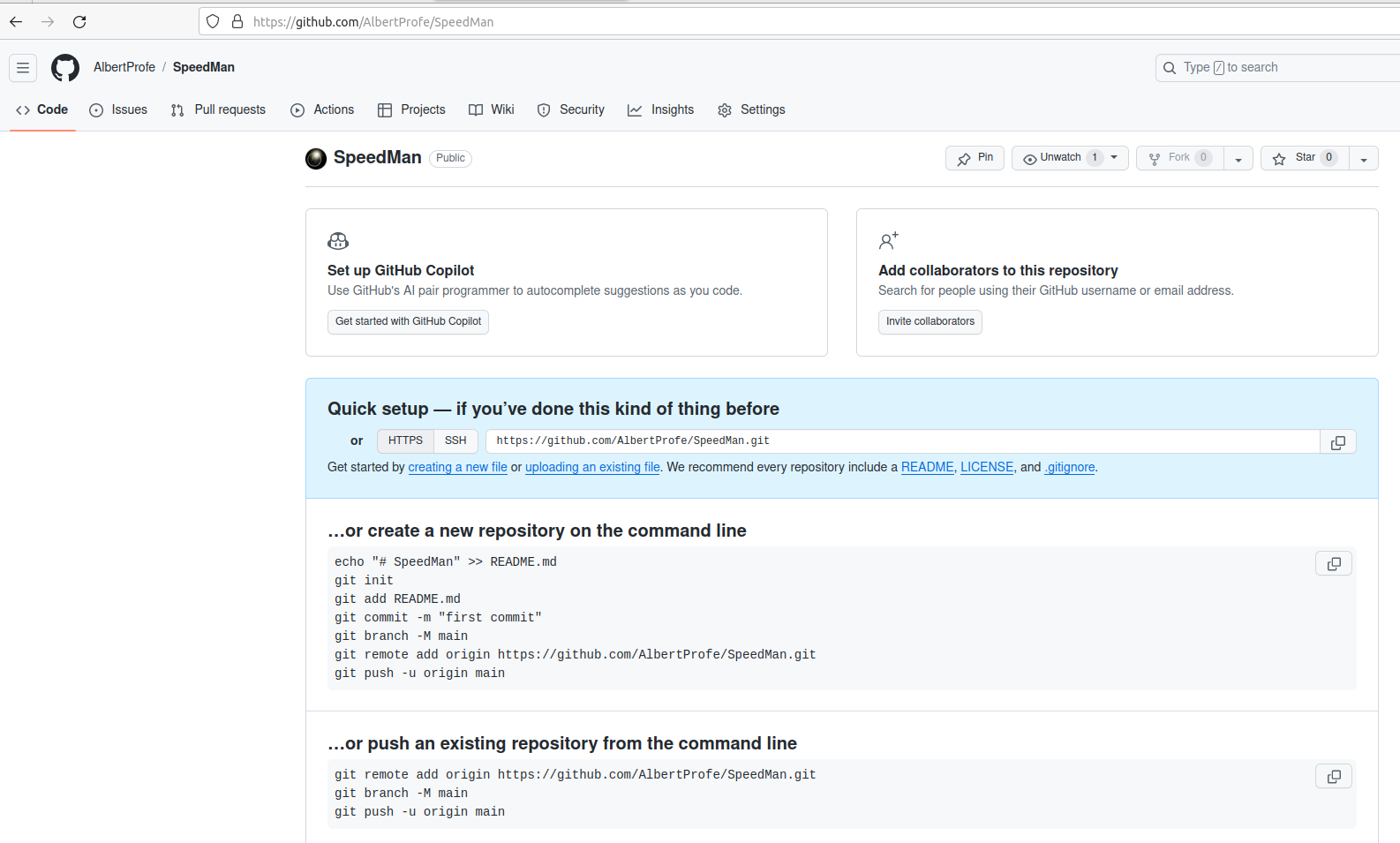Select the HTTPS protocol toggle
The image size is (1400, 843).
point(405,440)
